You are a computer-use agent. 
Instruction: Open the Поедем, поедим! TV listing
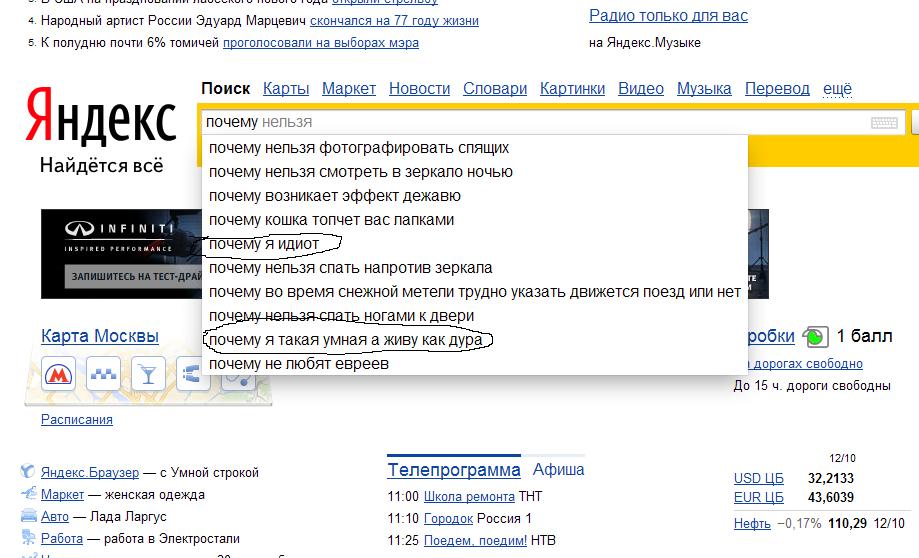click(475, 540)
